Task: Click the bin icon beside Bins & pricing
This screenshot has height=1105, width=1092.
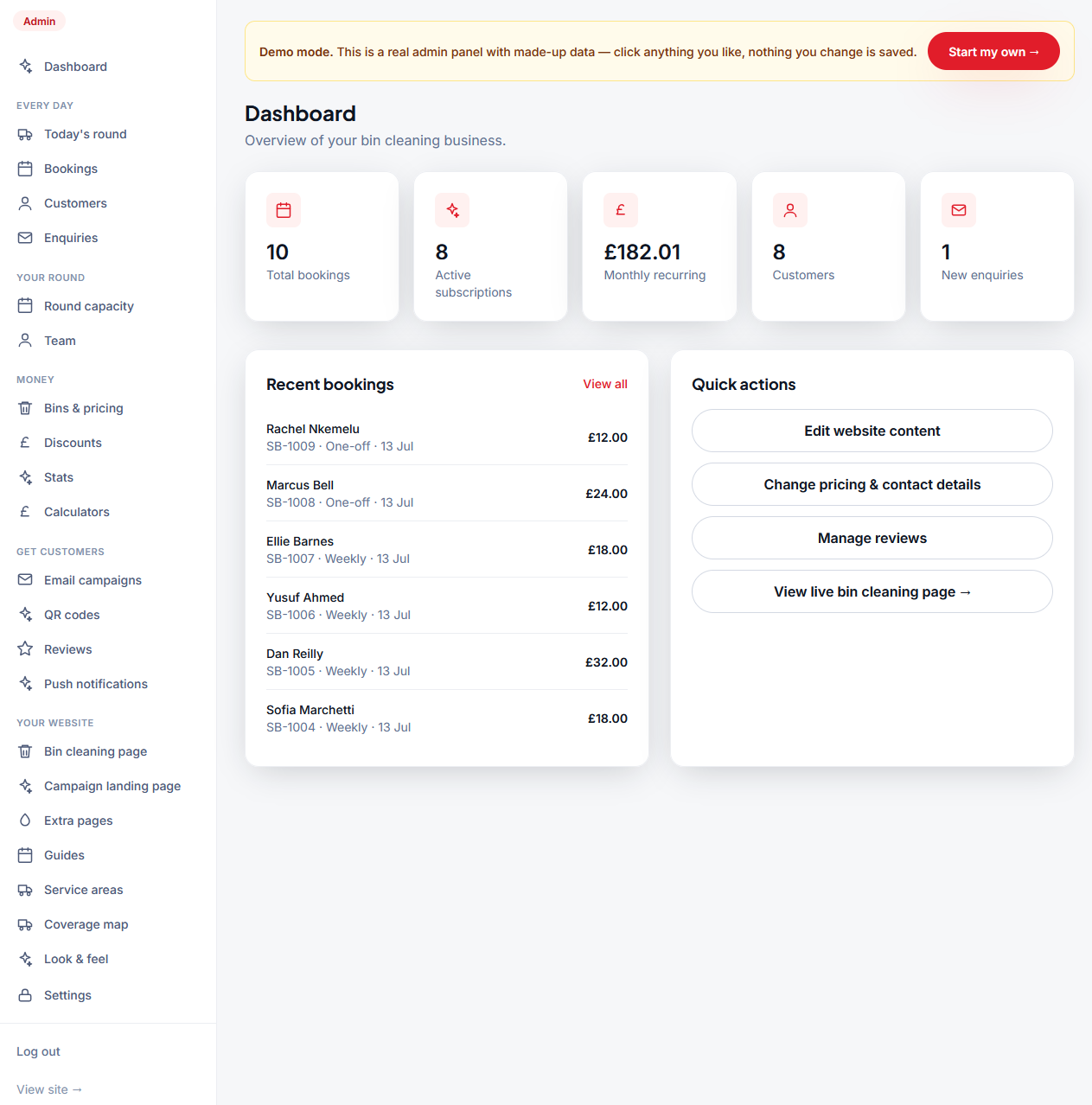Action: (25, 408)
